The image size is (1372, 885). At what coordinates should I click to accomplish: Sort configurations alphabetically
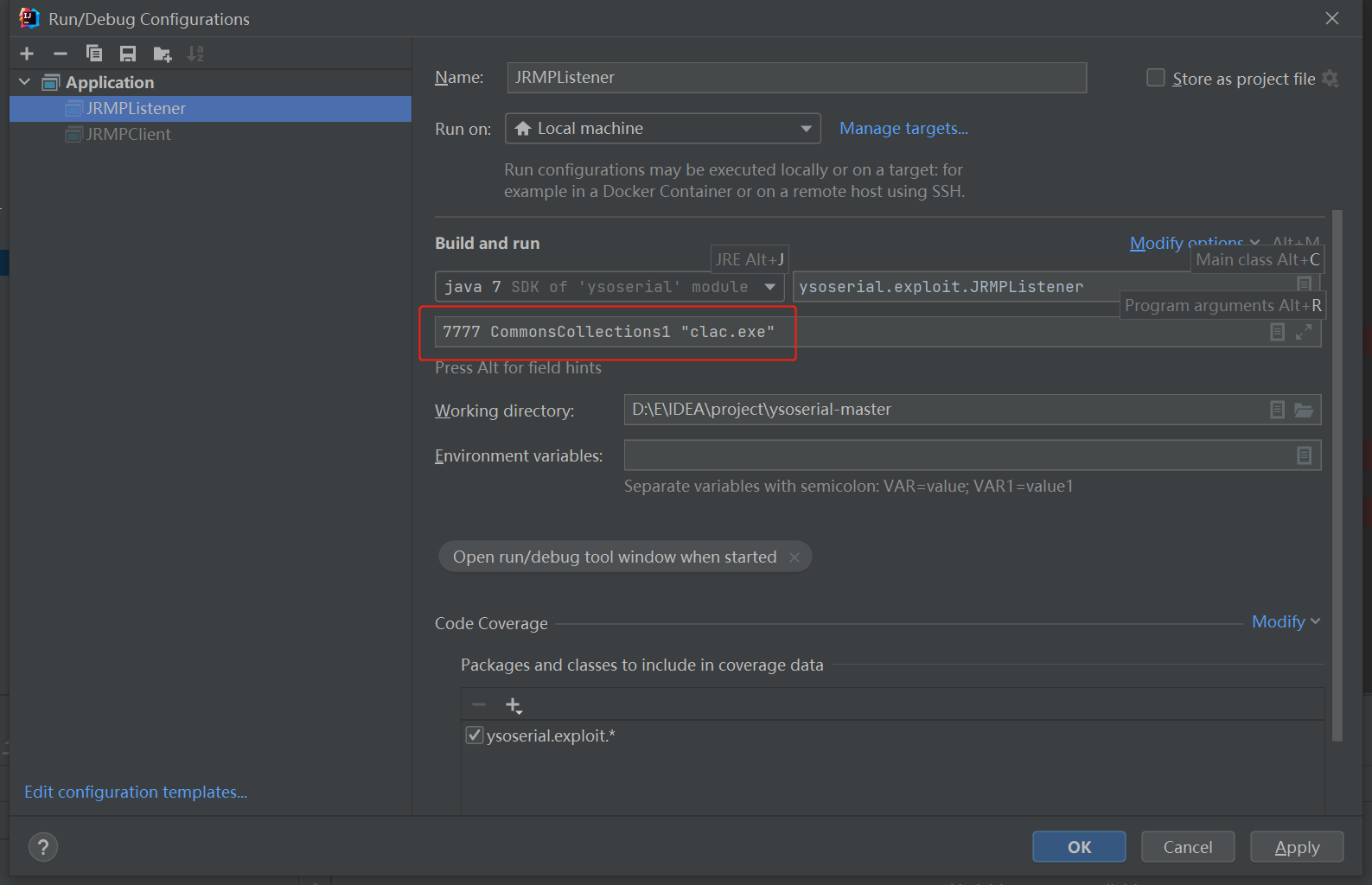click(196, 54)
